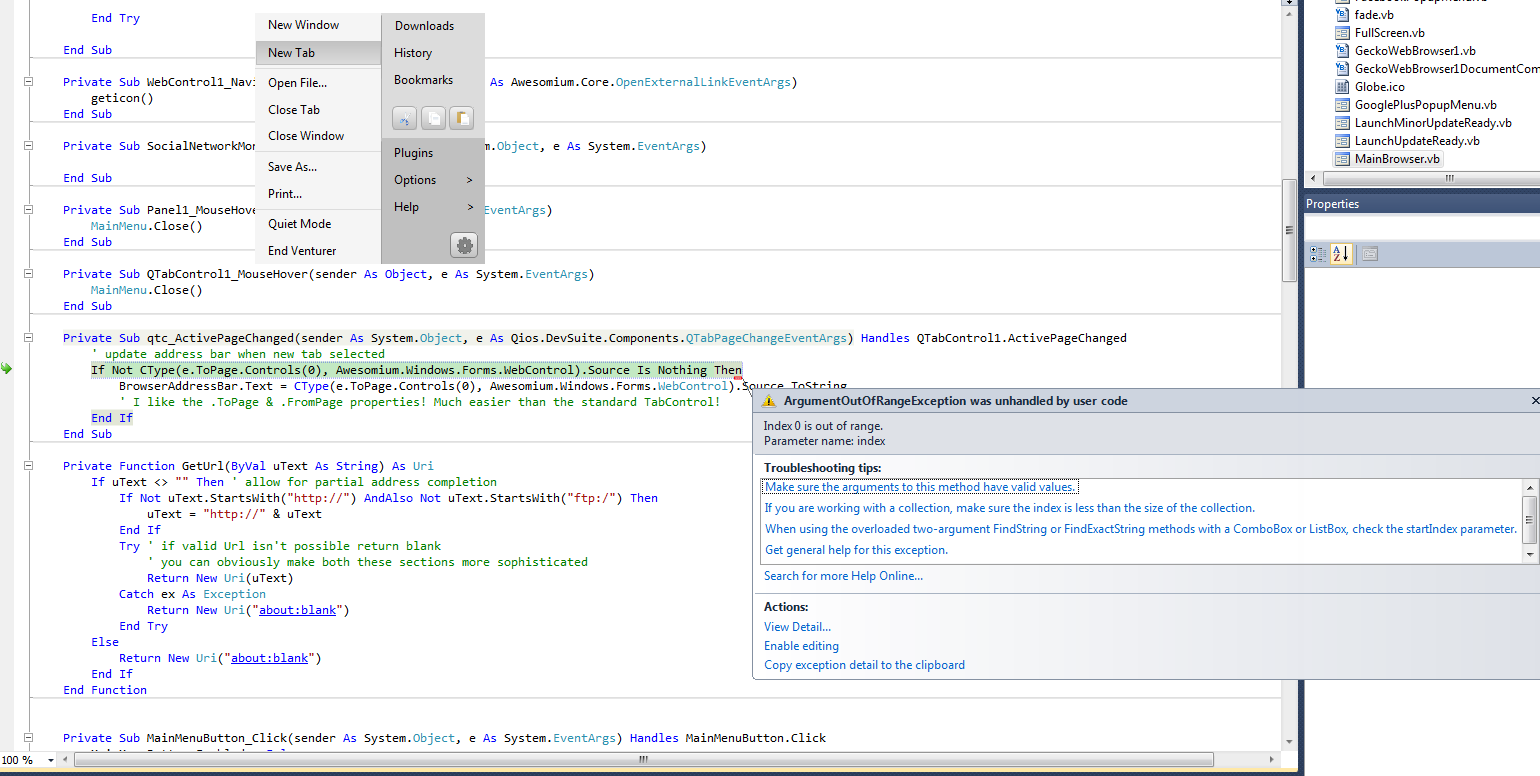Expand the Help submenu
Image resolution: width=1540 pixels, height=776 pixels.
tap(433, 207)
